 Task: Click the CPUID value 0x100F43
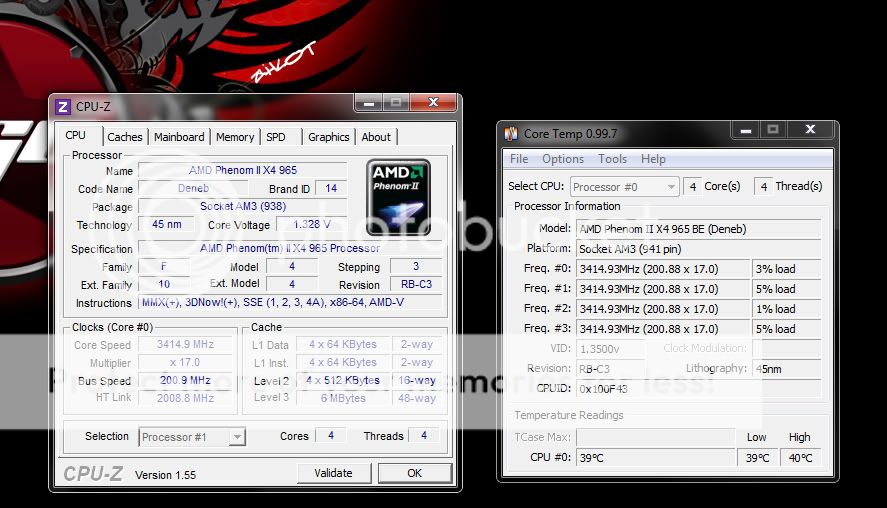click(x=699, y=389)
